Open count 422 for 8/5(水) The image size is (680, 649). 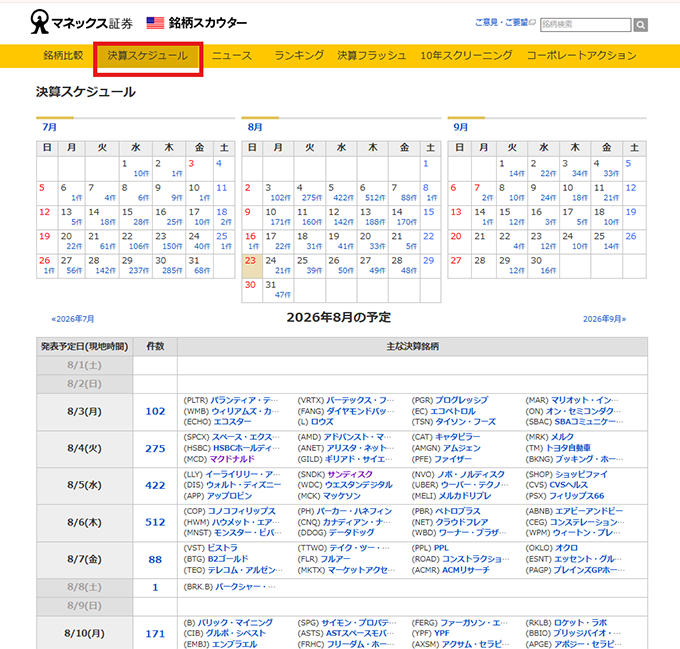click(155, 486)
